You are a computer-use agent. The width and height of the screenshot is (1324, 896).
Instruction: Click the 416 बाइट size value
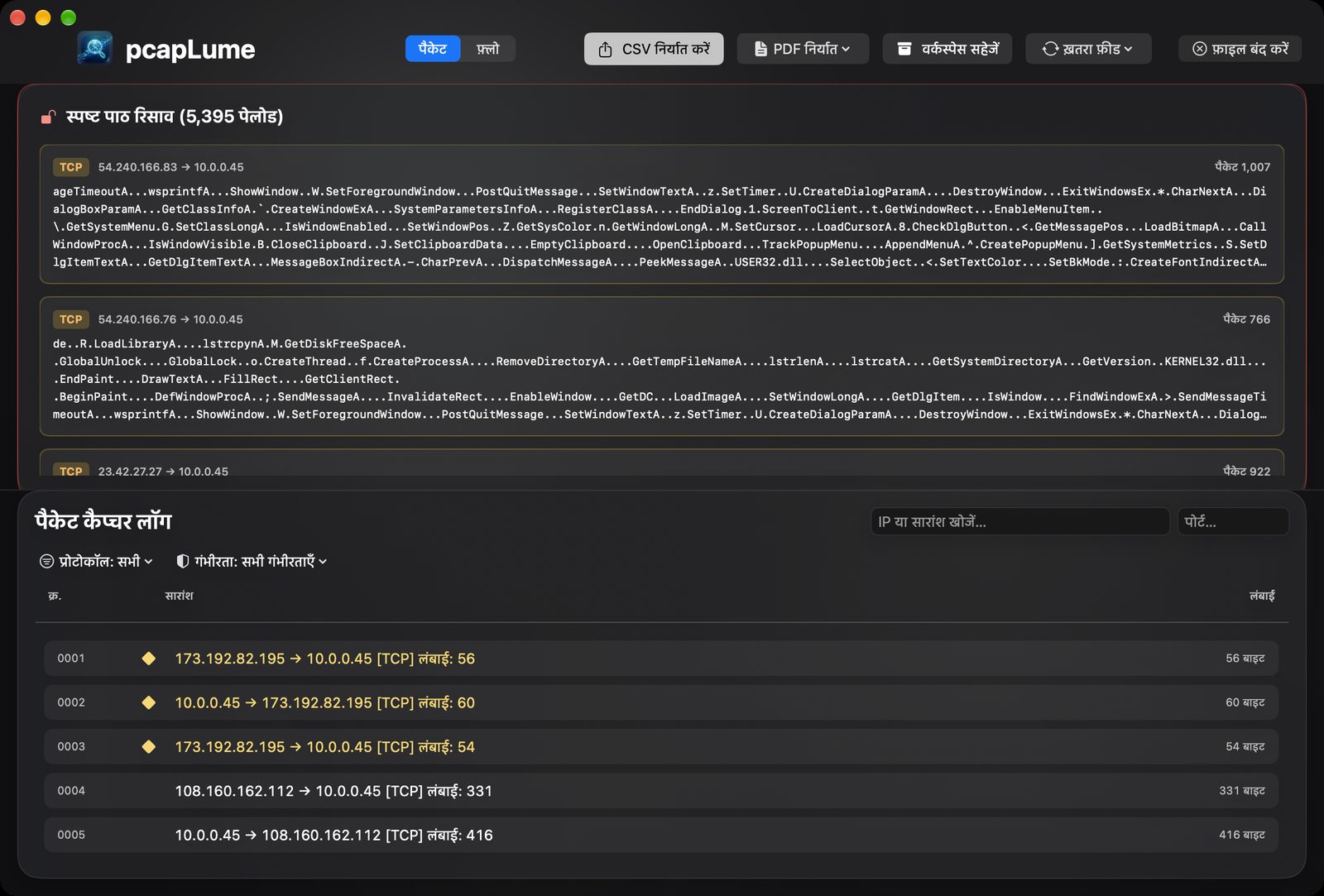click(1242, 835)
